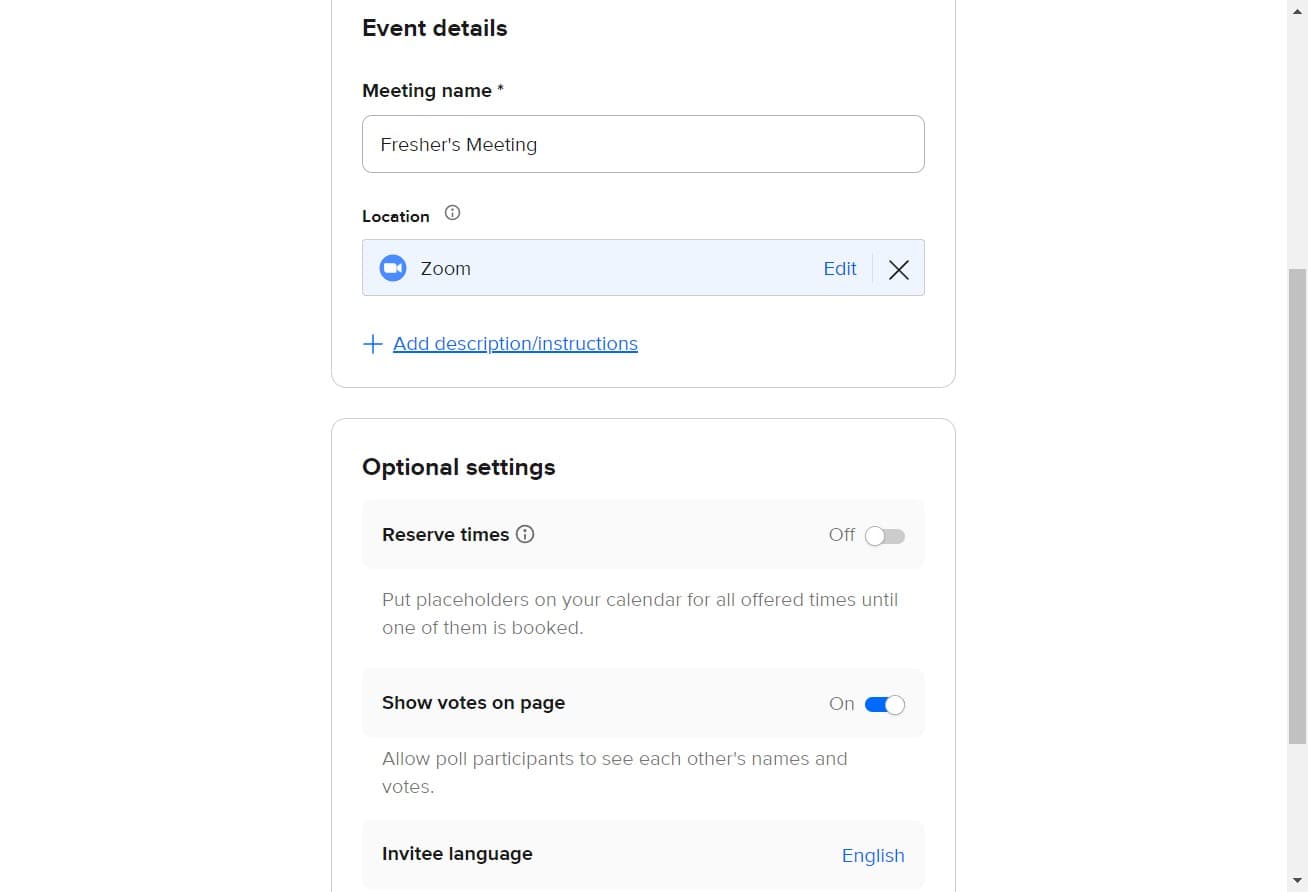Open the Reserve times info icon
Screen dimensions: 1308x892
525,534
